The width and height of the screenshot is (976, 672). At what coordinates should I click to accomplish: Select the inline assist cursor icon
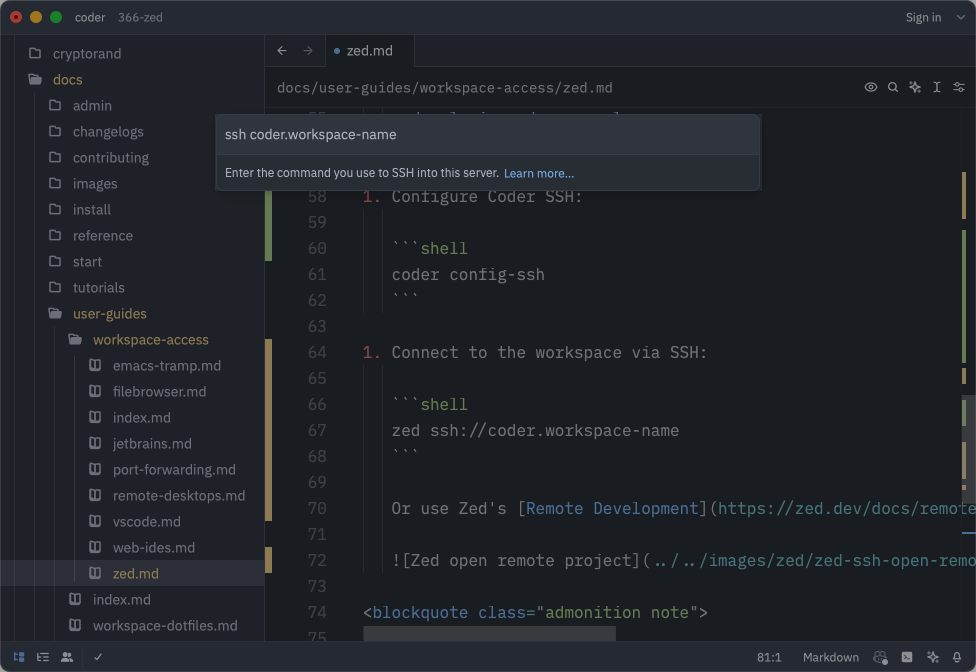[937, 87]
